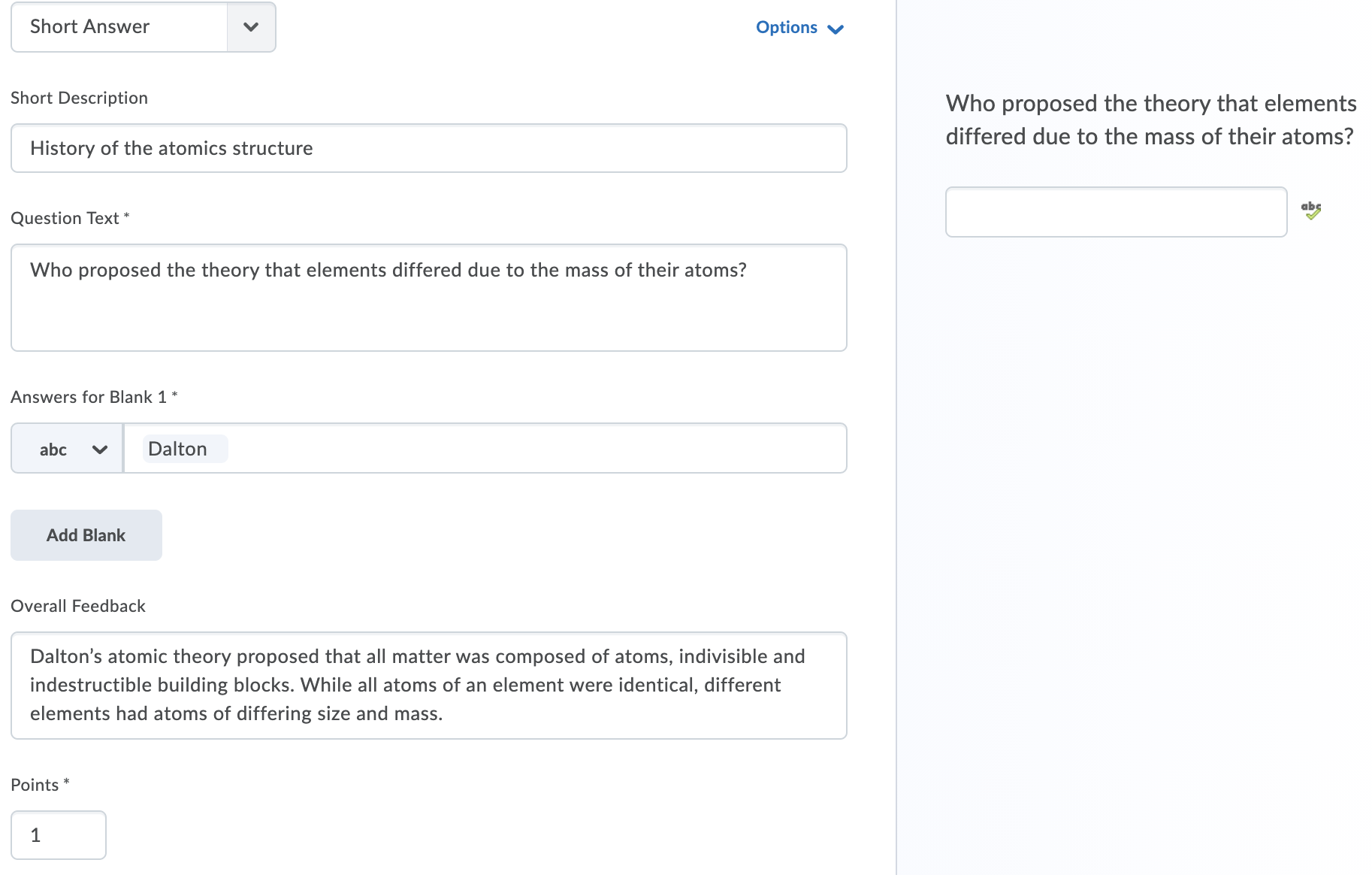Select the Points value field
1372x884 pixels.
click(59, 835)
